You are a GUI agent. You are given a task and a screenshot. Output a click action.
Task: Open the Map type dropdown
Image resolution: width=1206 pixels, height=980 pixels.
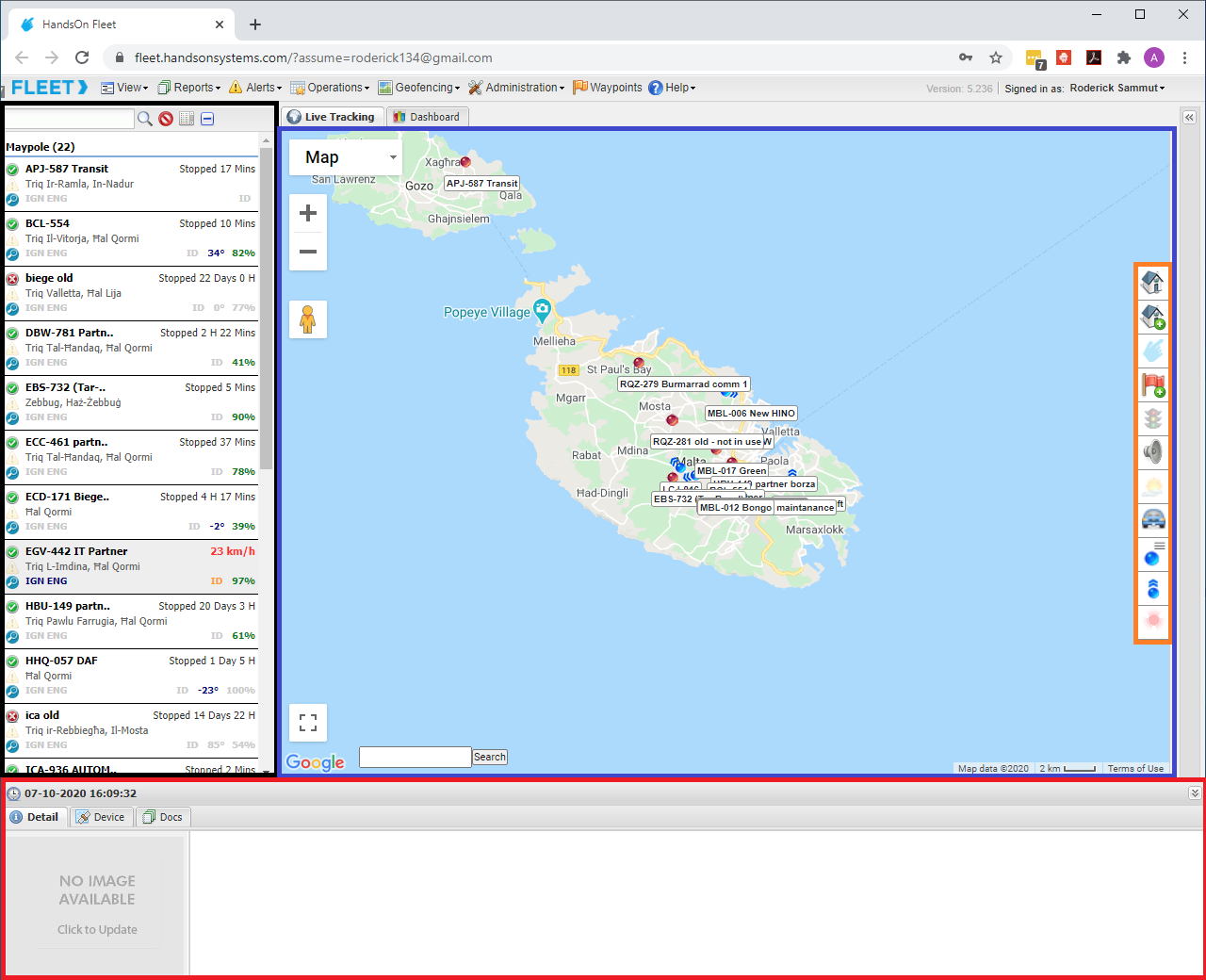[346, 157]
